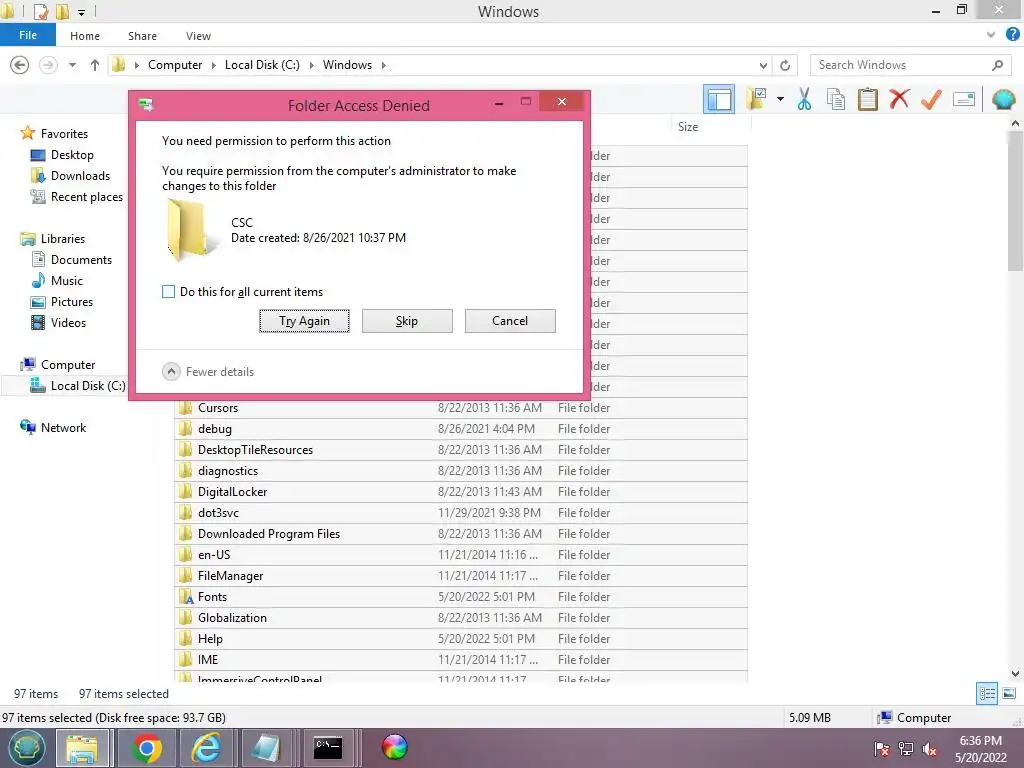Click the orange checkmark Properties icon
This screenshot has height=768, width=1024.
pyautogui.click(x=931, y=99)
